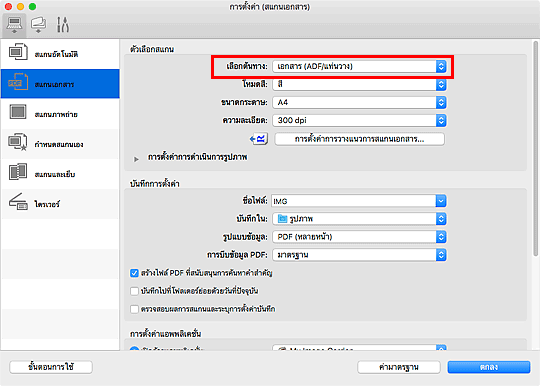Click the บันทึกการตั้งค่า section heading

[155, 184]
